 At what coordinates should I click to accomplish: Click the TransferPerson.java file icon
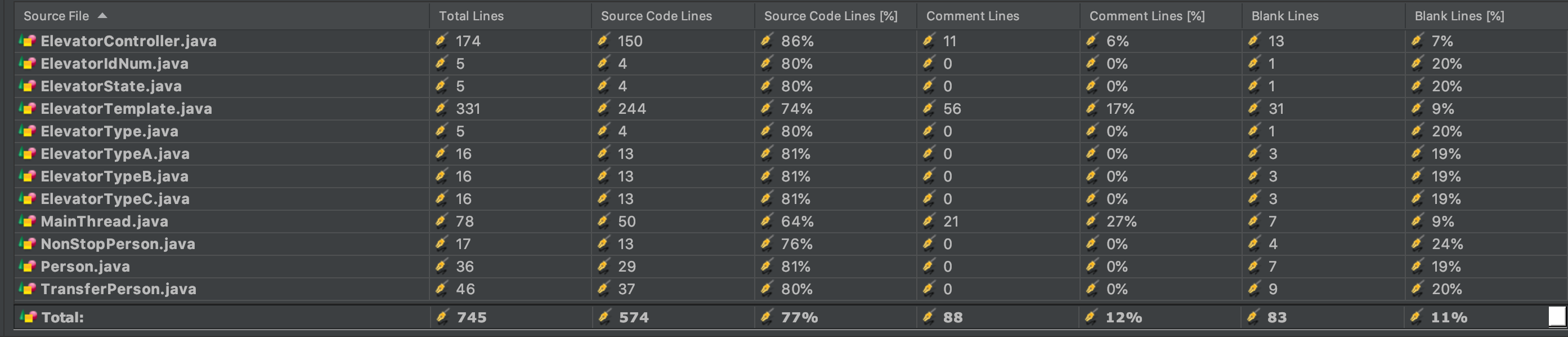click(28, 289)
